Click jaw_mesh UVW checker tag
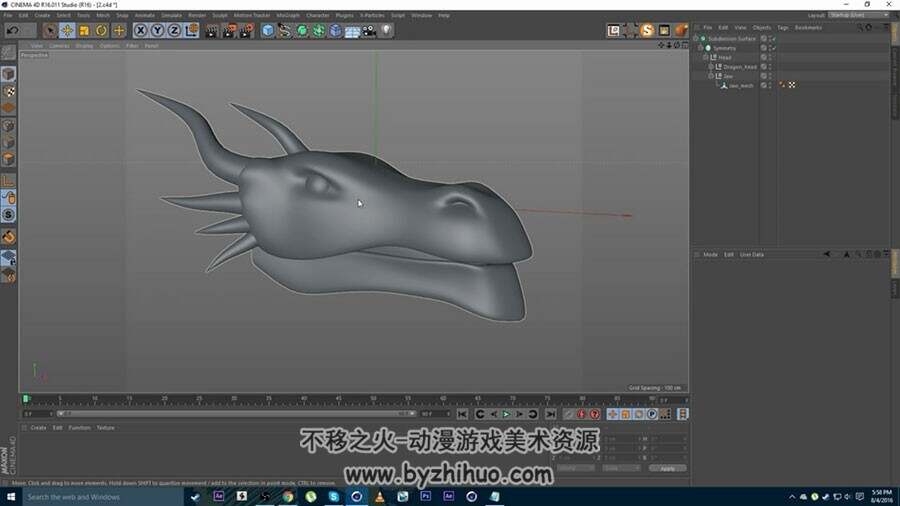Screen dimensions: 900x506 792,85
